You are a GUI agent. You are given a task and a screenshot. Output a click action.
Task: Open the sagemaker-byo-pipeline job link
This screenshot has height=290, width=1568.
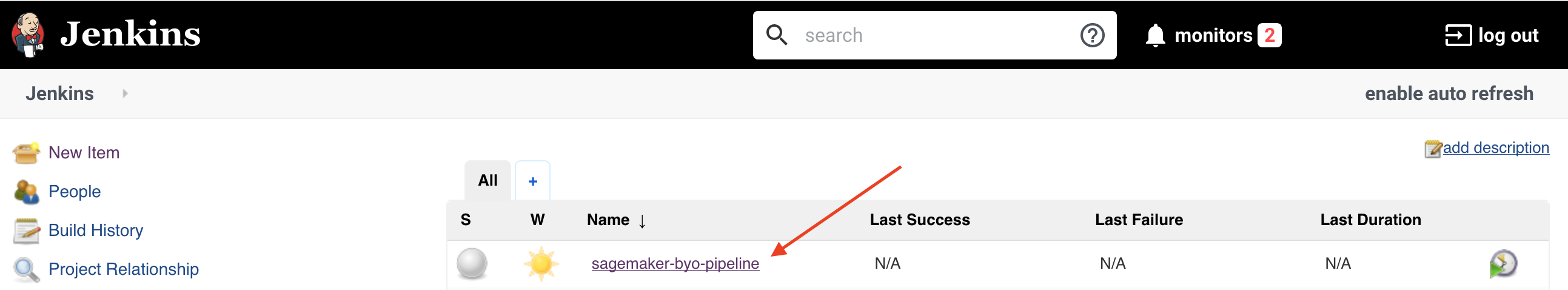click(675, 264)
